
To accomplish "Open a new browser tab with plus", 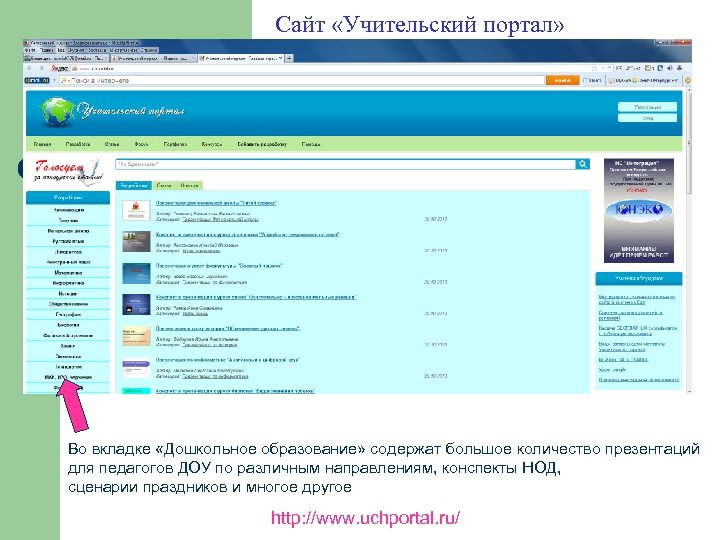I will [289, 58].
